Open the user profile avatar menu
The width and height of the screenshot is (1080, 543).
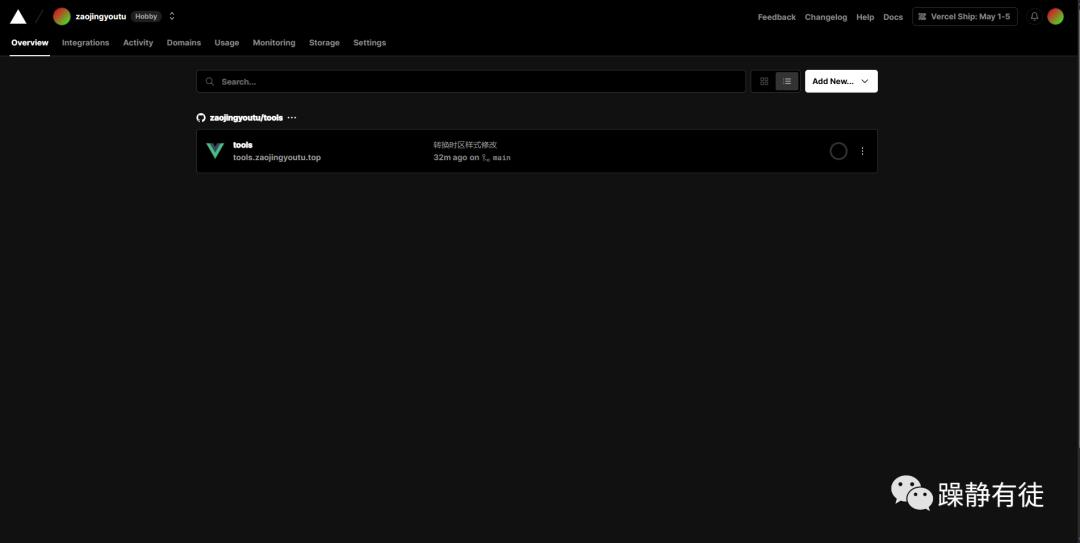(x=1055, y=17)
